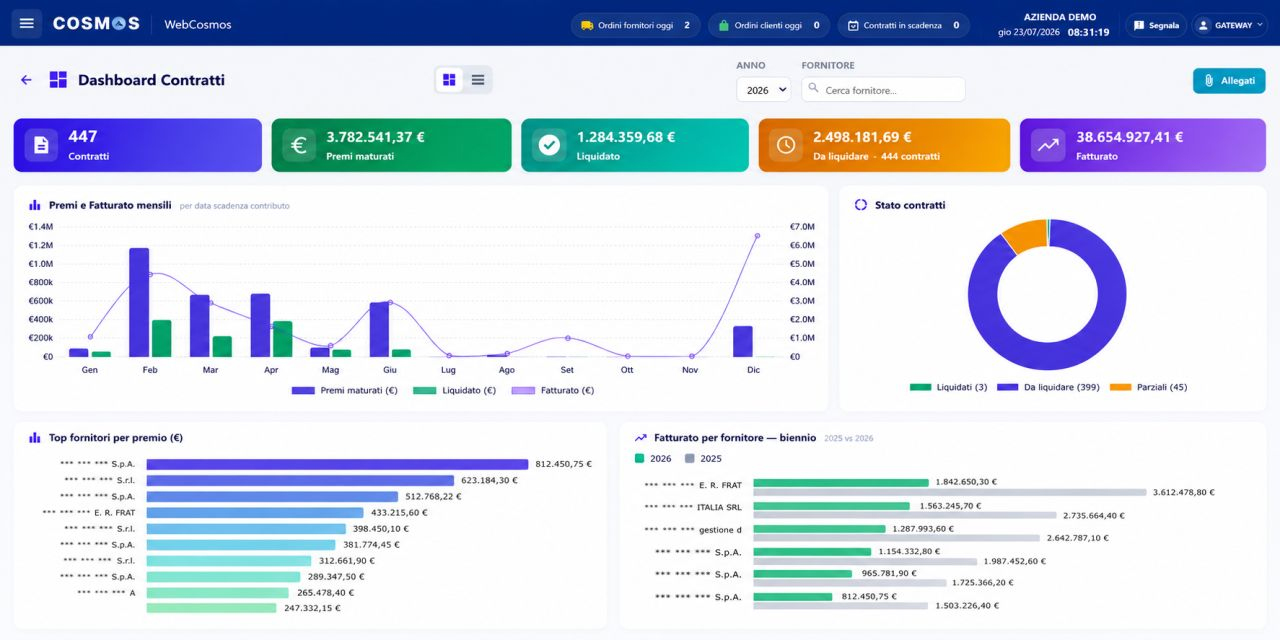Click the 38.654.927,41 € Fatturato value

[x=1129, y=137]
